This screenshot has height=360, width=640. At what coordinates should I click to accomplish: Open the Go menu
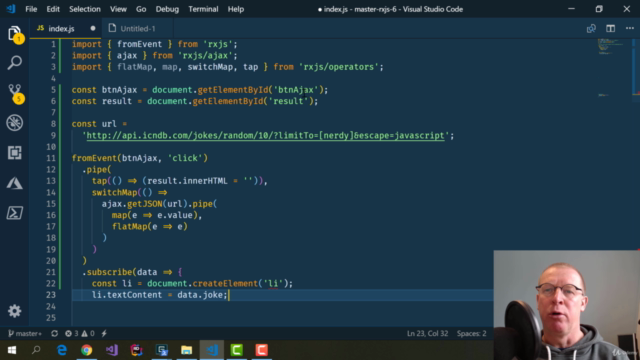[141, 9]
